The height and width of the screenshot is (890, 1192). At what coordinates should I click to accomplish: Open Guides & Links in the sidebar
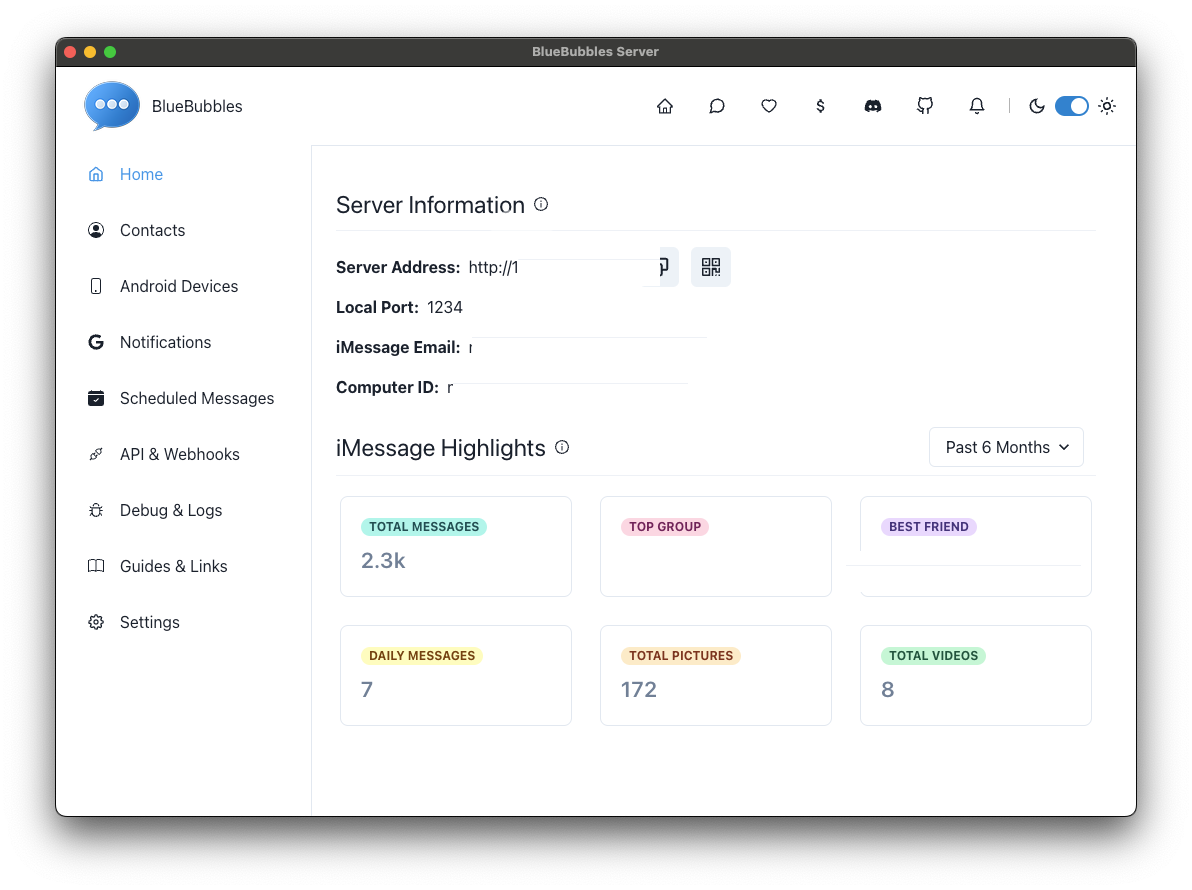tap(173, 566)
